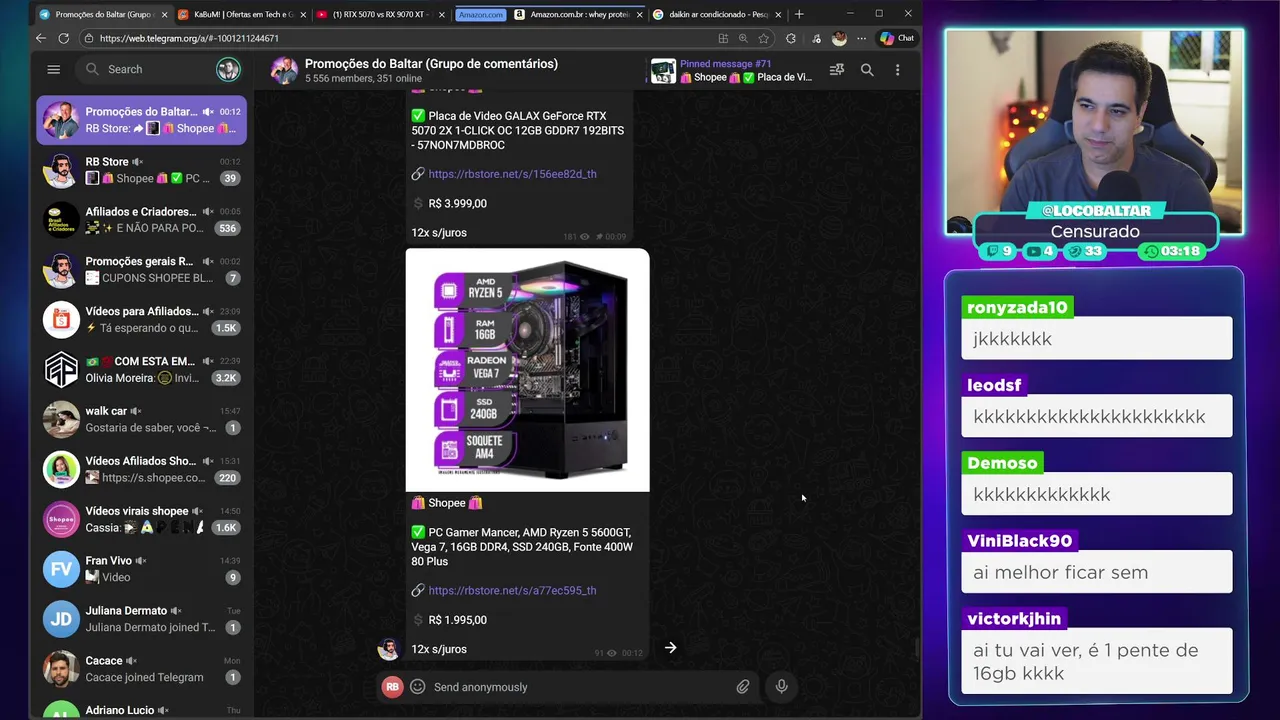Viewport: 1280px width, 720px height.
Task: Click the R$ 1.995,00 price text
Action: pyautogui.click(x=458, y=620)
